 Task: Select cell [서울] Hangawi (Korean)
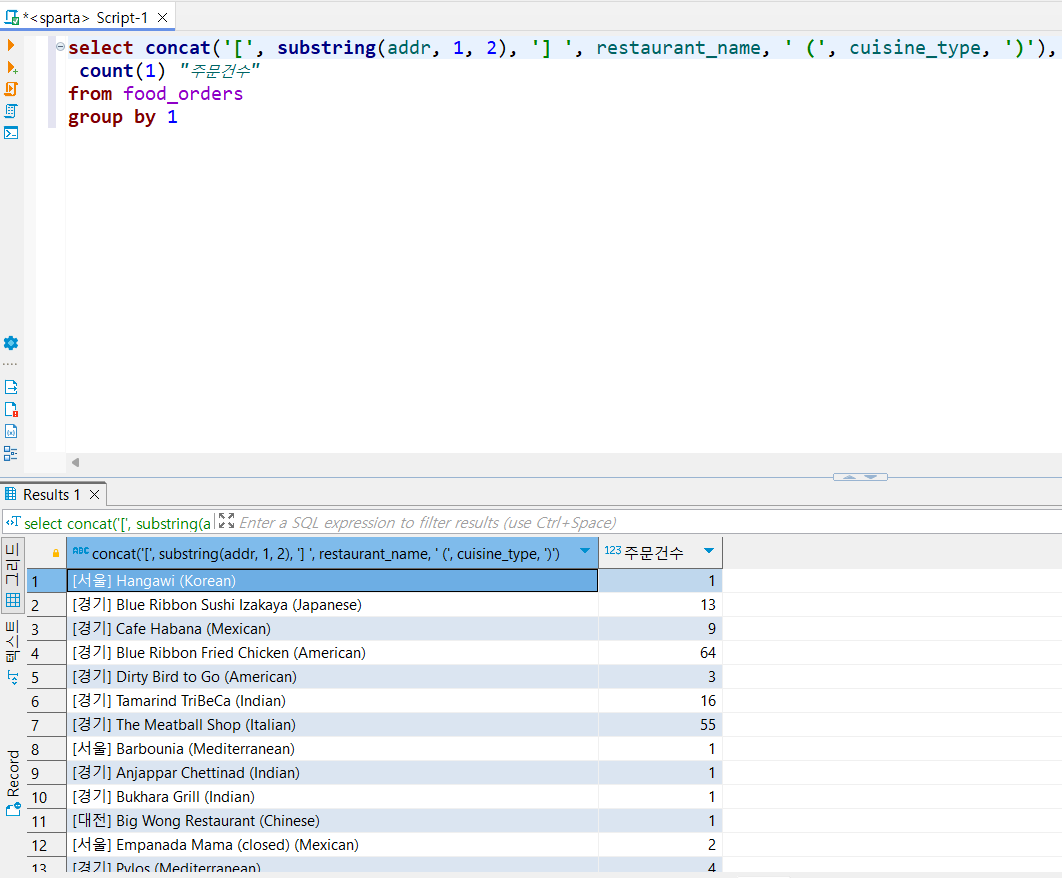coord(332,581)
